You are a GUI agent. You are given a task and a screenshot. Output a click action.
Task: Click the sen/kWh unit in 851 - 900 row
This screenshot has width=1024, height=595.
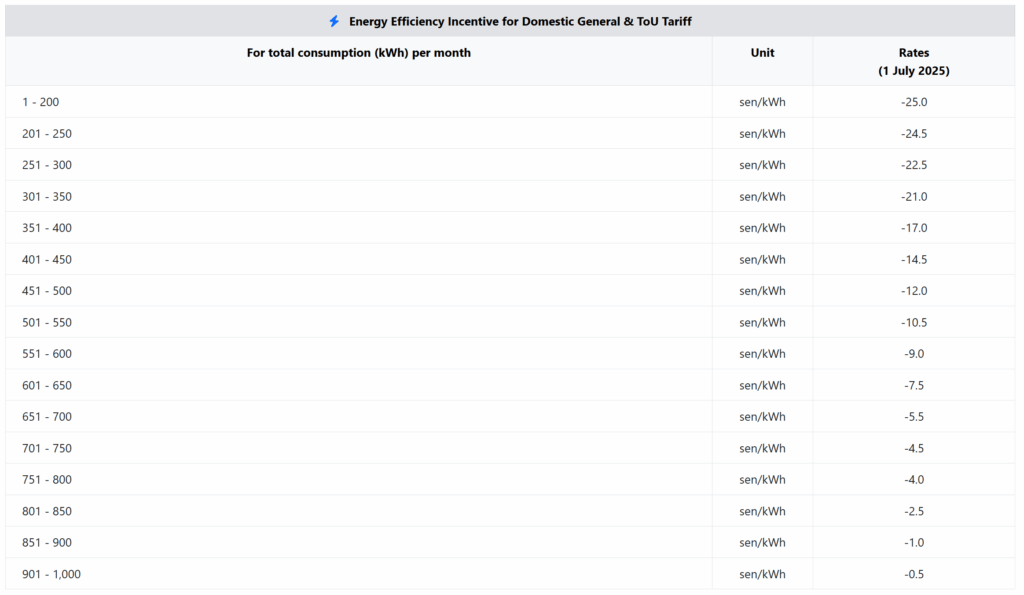coord(762,543)
